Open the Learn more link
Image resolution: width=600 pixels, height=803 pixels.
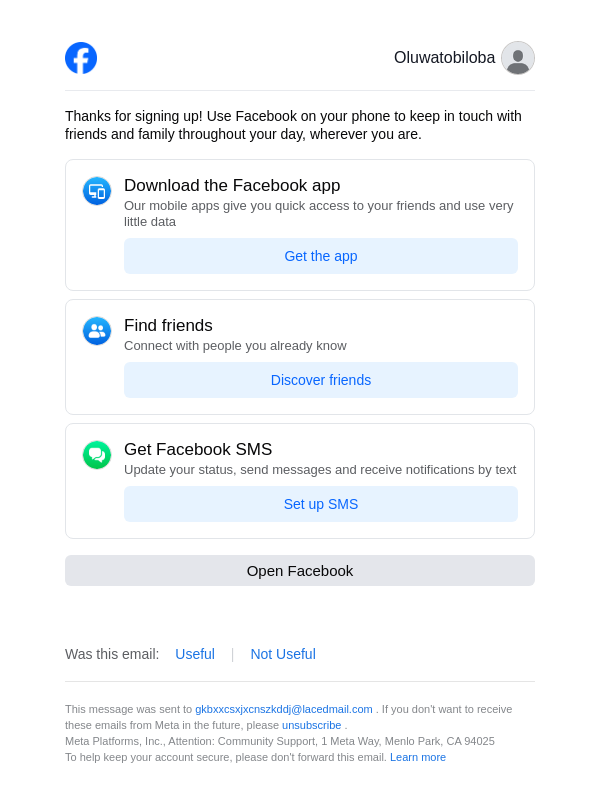[418, 757]
